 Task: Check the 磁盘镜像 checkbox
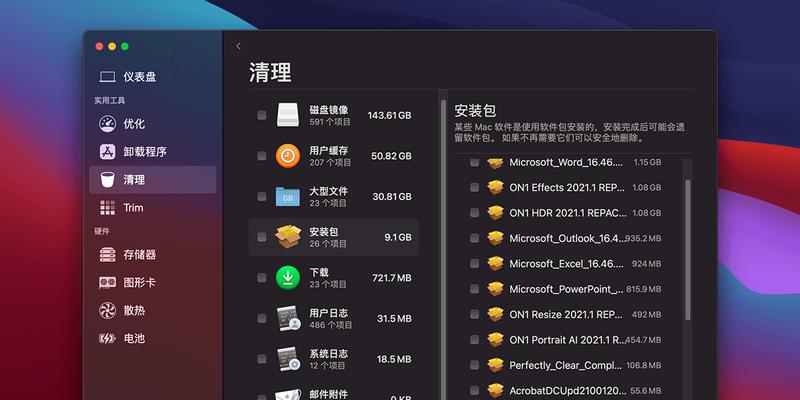point(262,115)
